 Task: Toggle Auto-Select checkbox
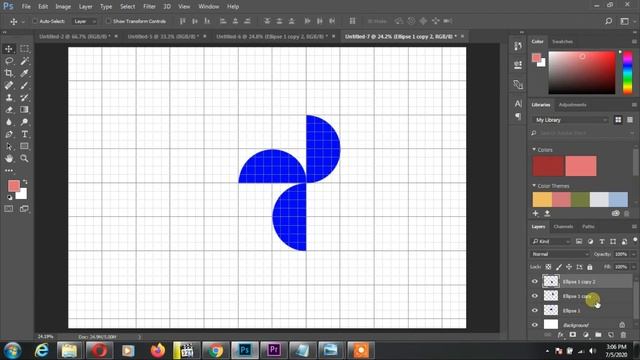(35, 21)
